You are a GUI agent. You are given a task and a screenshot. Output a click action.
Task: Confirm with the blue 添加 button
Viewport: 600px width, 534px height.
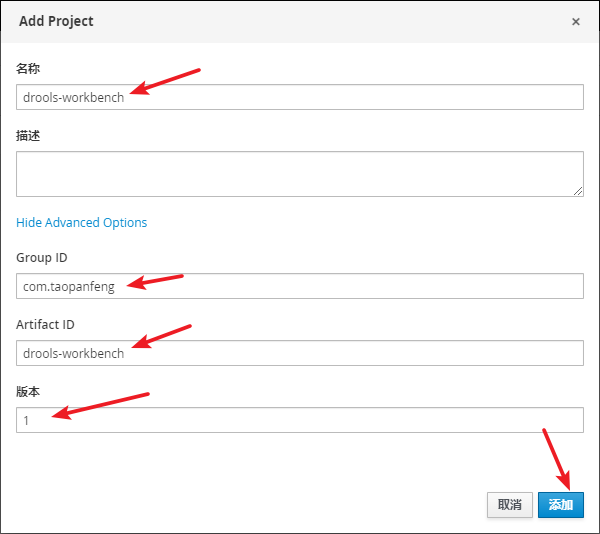coord(561,505)
